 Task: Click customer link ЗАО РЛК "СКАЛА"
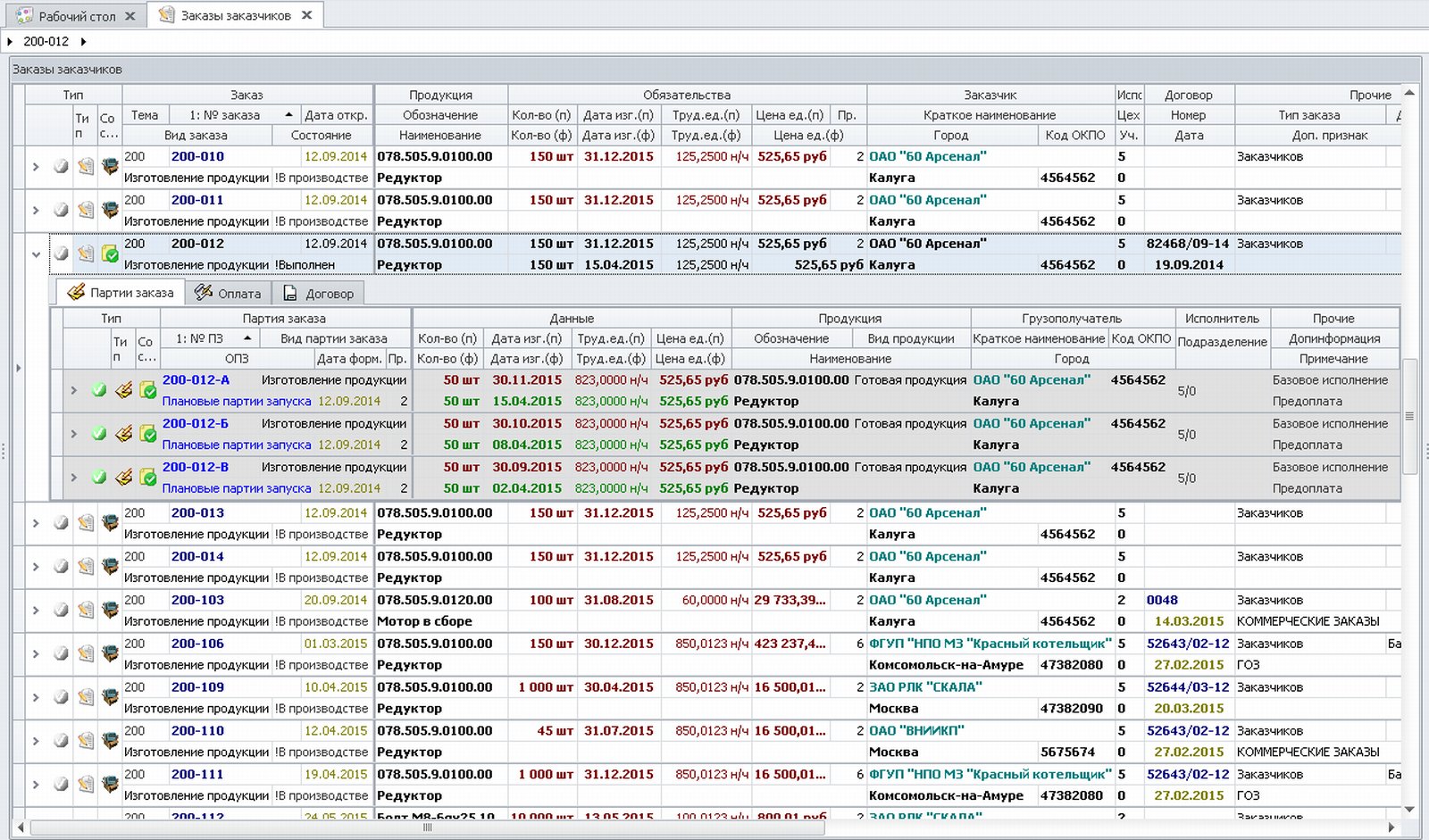pos(924,687)
